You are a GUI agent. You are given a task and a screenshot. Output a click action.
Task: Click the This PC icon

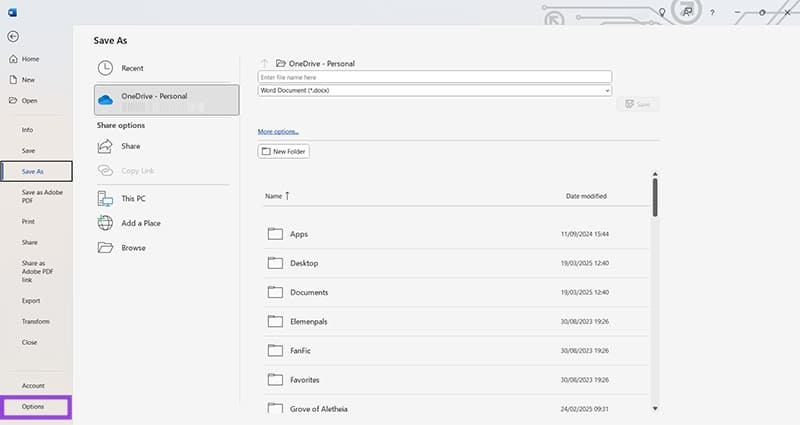pos(106,198)
